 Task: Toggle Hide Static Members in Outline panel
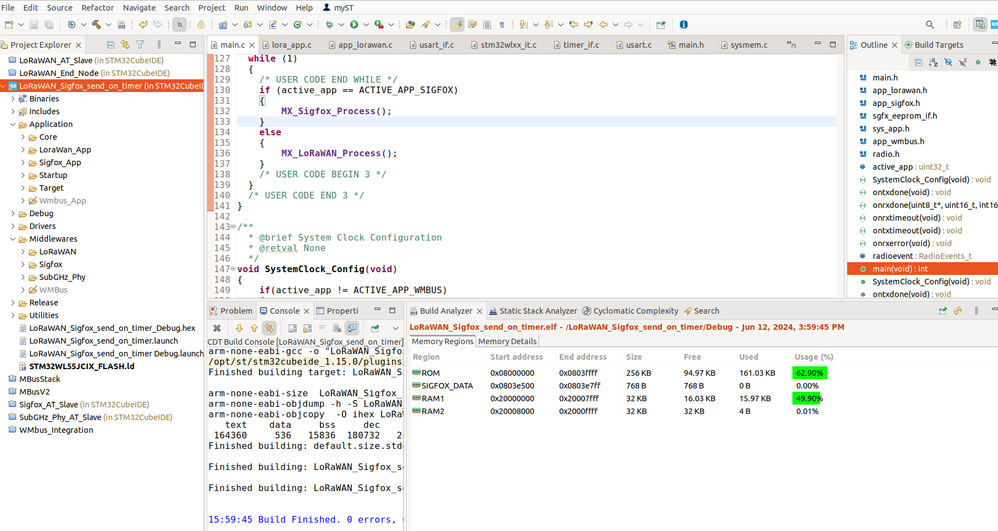pyautogui.click(x=963, y=62)
